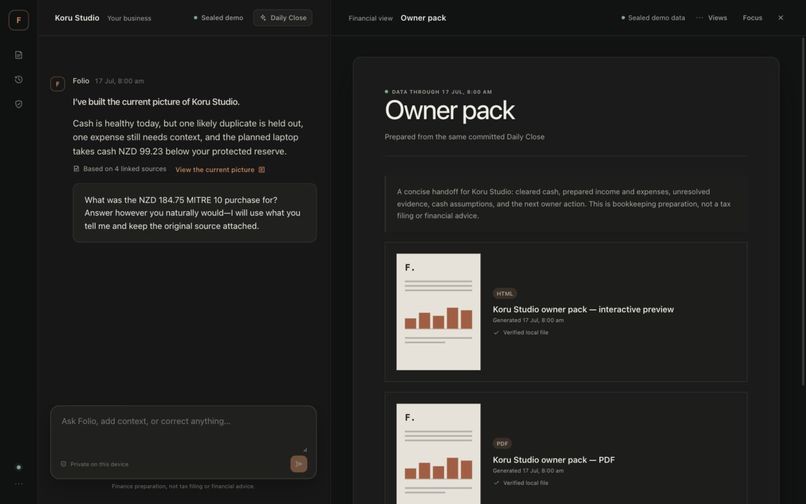Click the Sealed demo indicator

218,17
